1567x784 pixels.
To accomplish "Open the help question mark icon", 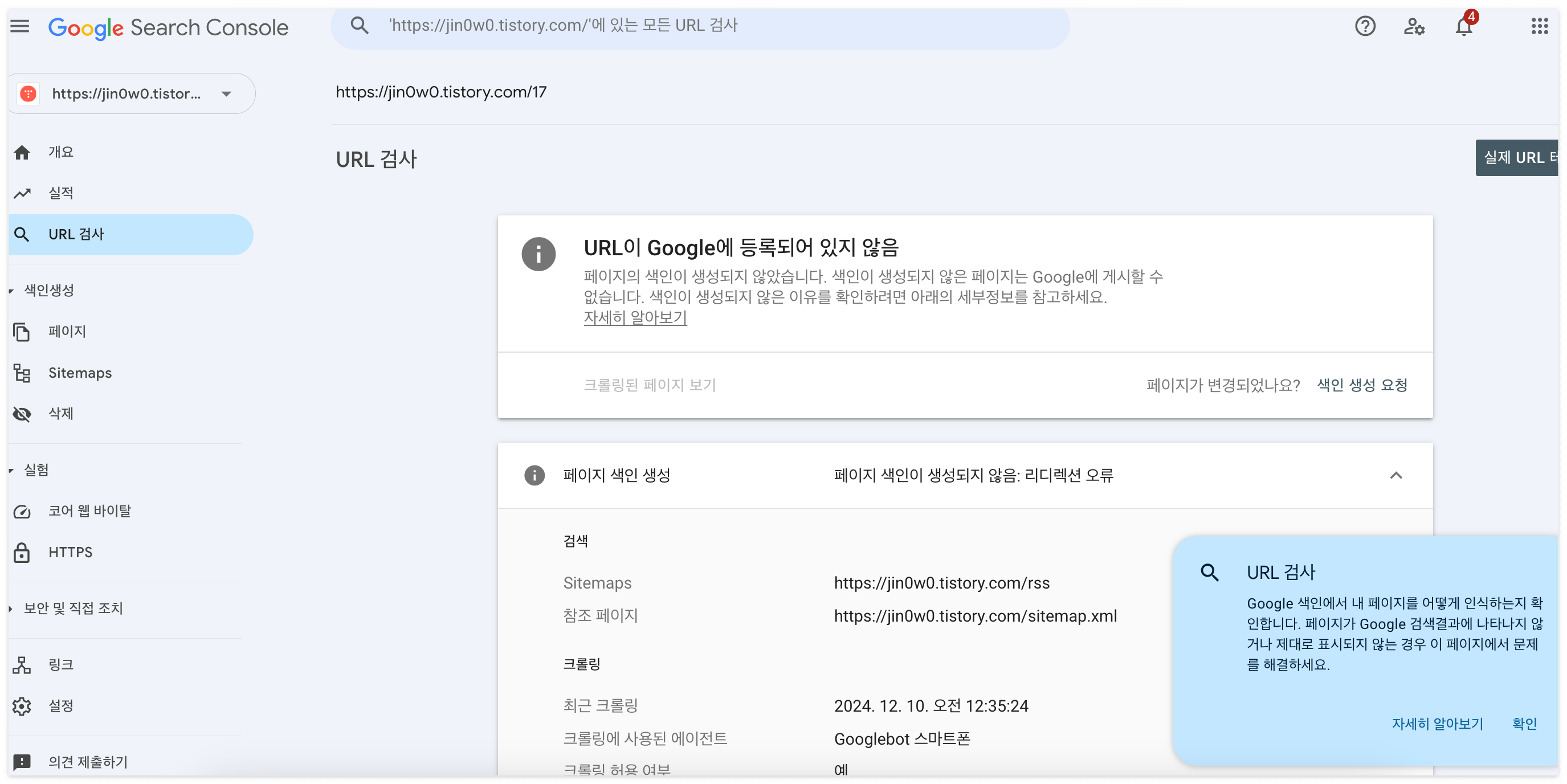I will 1365,26.
